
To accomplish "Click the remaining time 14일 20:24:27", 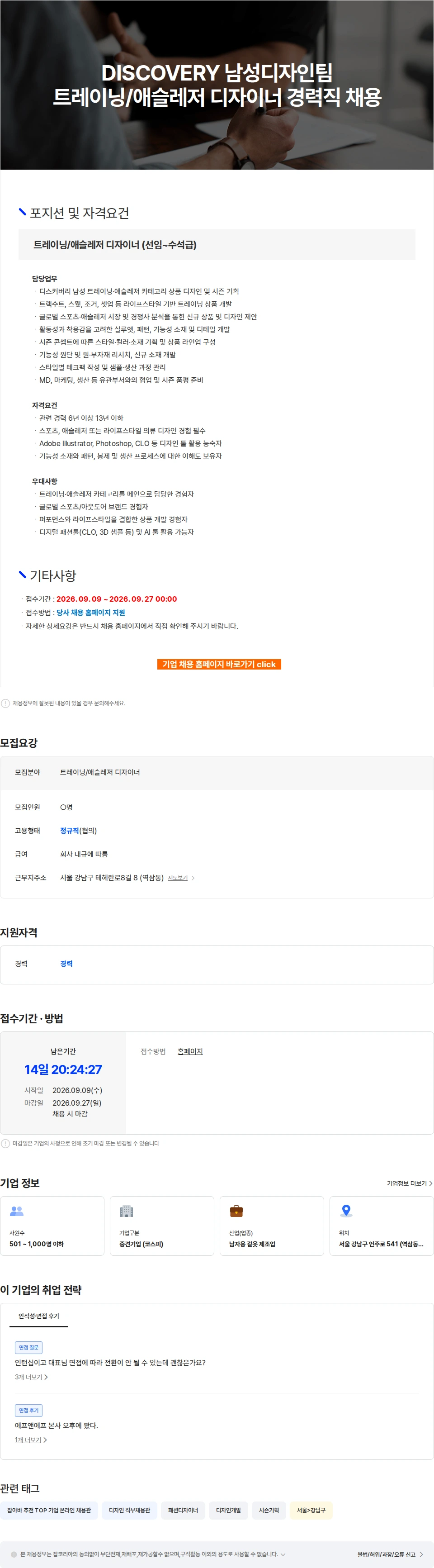I will pos(63,1069).
